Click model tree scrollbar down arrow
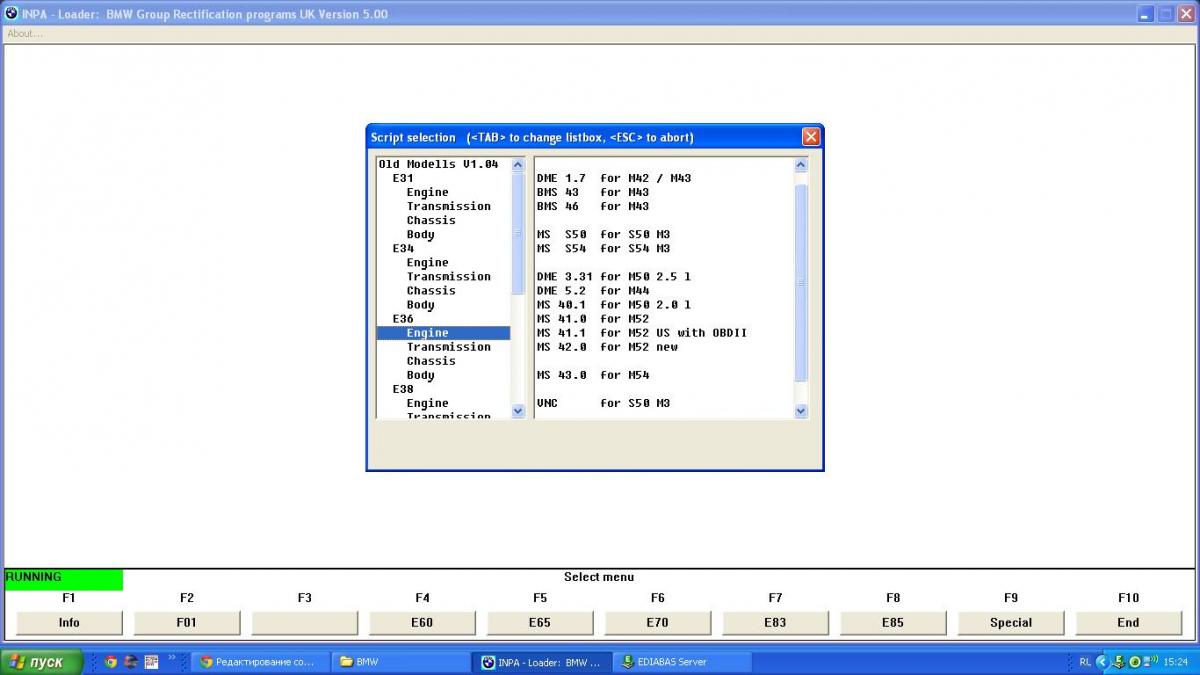 [518, 410]
